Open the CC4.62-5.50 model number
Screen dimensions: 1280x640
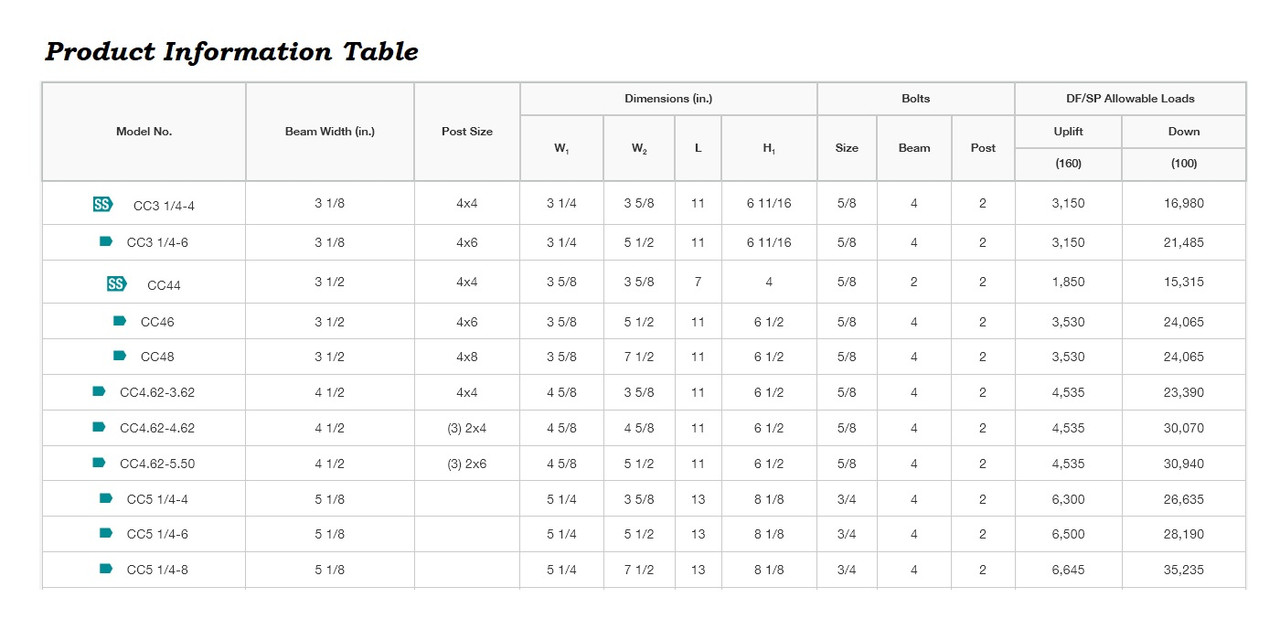pos(157,464)
